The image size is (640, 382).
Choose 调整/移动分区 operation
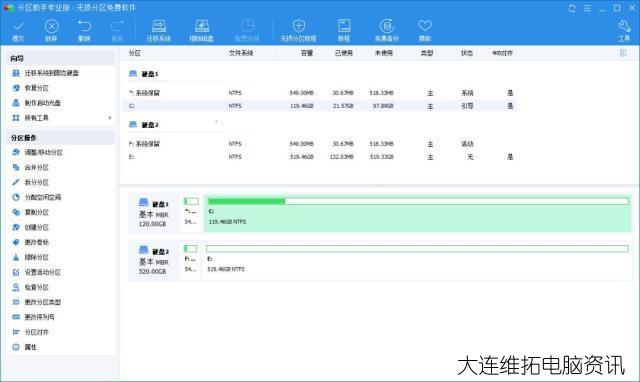43,153
